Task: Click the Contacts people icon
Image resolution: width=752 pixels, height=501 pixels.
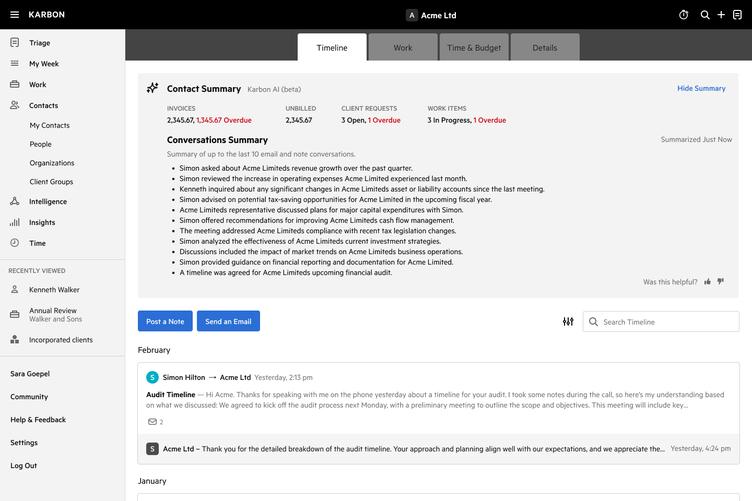Action: (x=15, y=105)
